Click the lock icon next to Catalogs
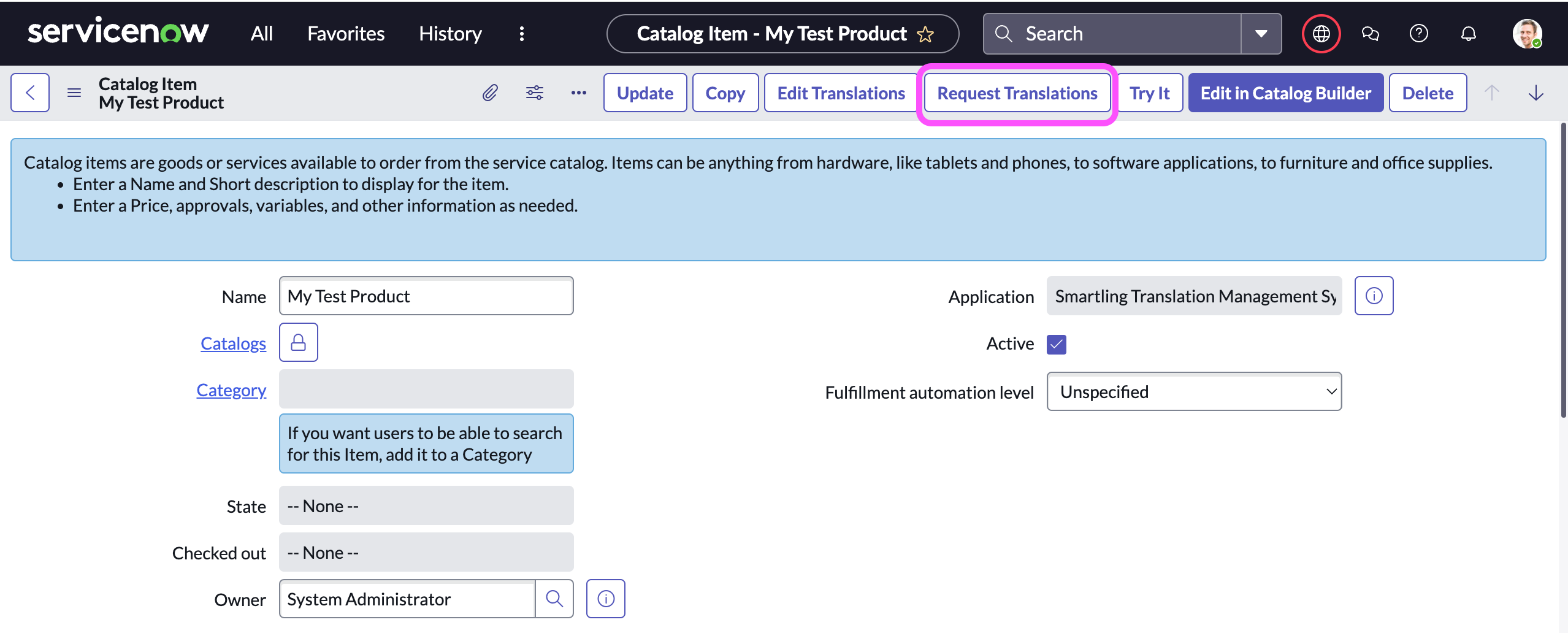The image size is (1568, 633). tap(298, 342)
